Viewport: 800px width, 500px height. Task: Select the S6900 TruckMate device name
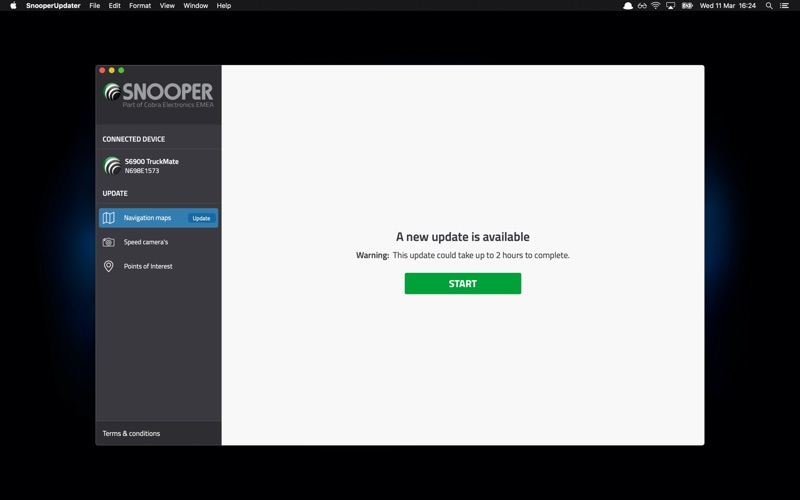(152, 161)
